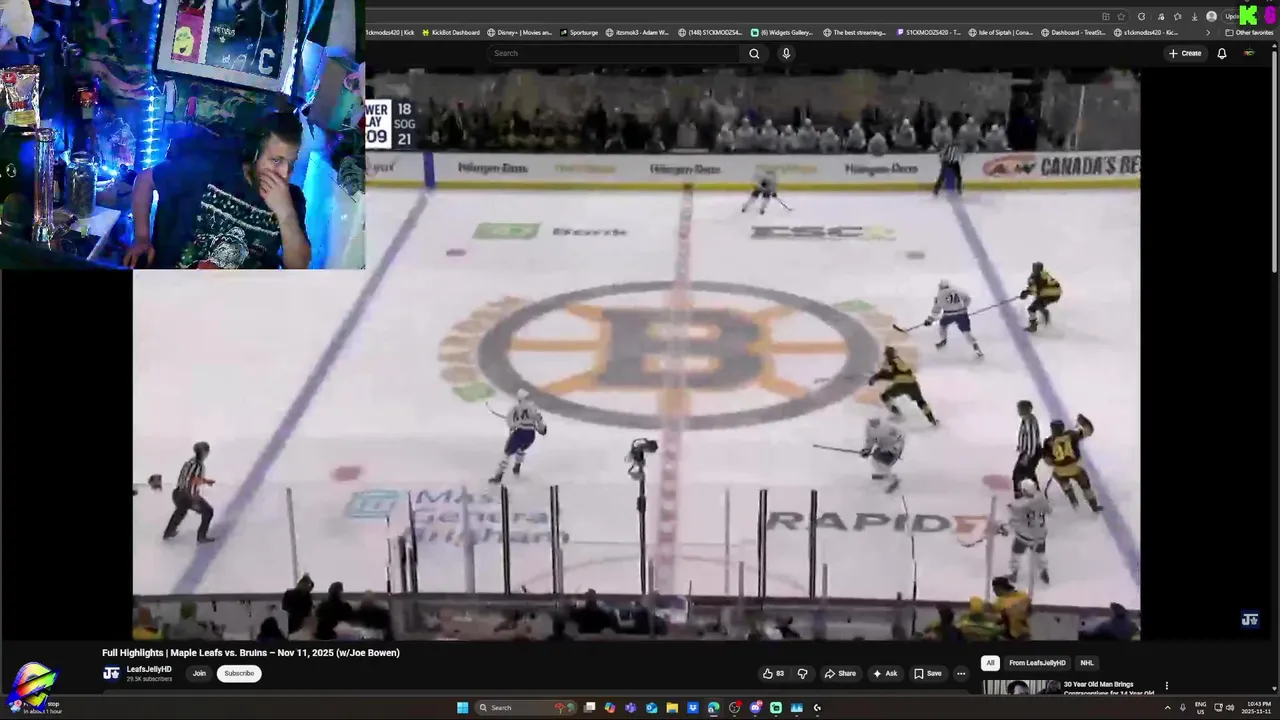Dislike the video with thumbs down
This screenshot has width=1280, height=720.
pyautogui.click(x=802, y=673)
